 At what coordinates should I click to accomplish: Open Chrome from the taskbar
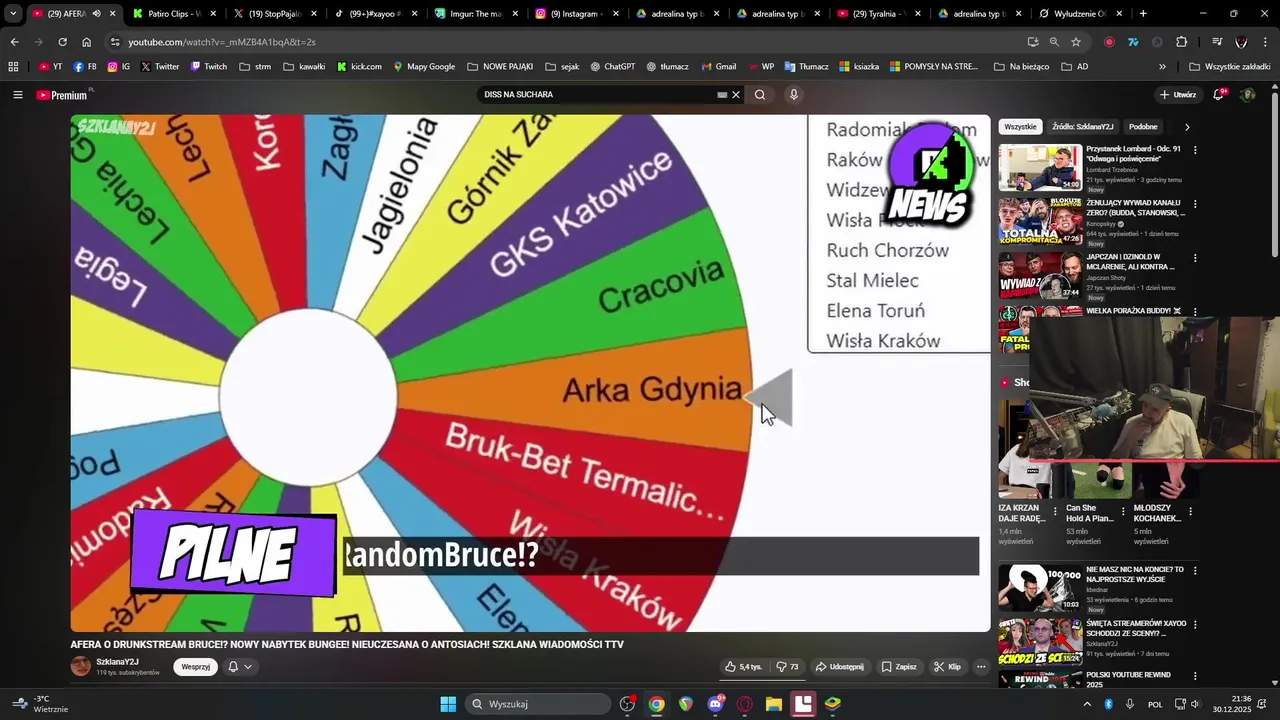coord(656,704)
